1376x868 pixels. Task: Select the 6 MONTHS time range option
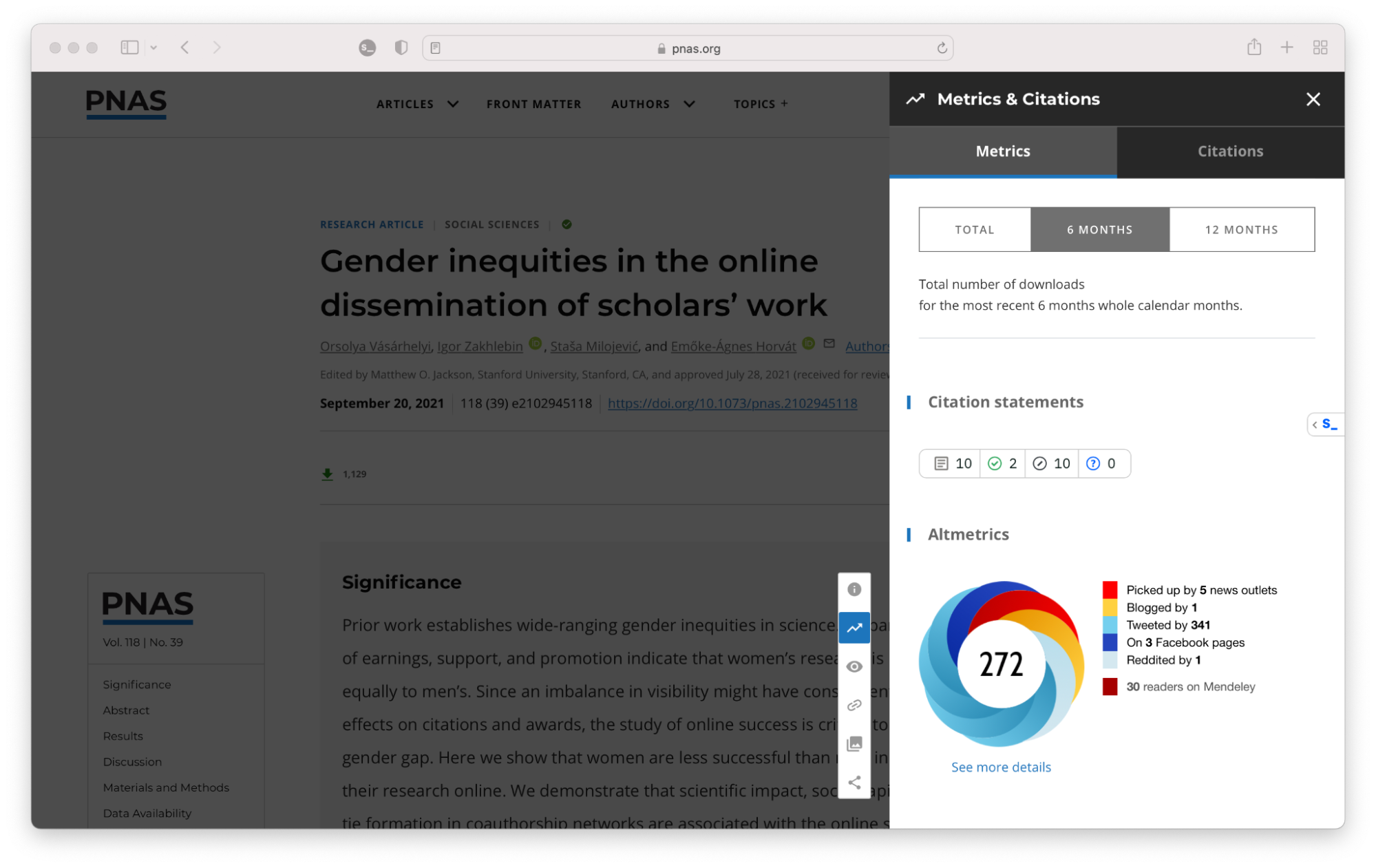(1099, 230)
